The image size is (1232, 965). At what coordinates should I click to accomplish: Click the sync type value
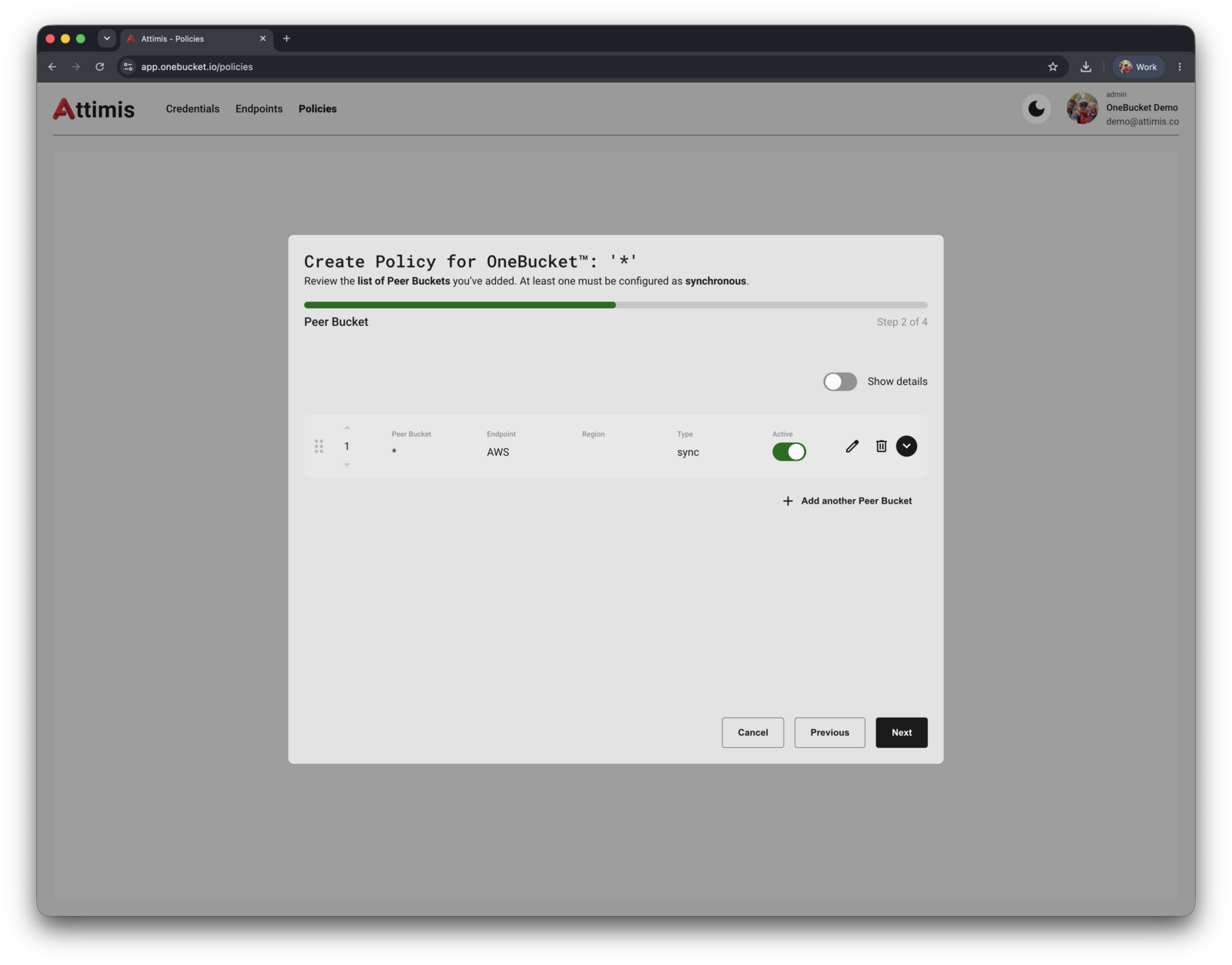(x=688, y=452)
